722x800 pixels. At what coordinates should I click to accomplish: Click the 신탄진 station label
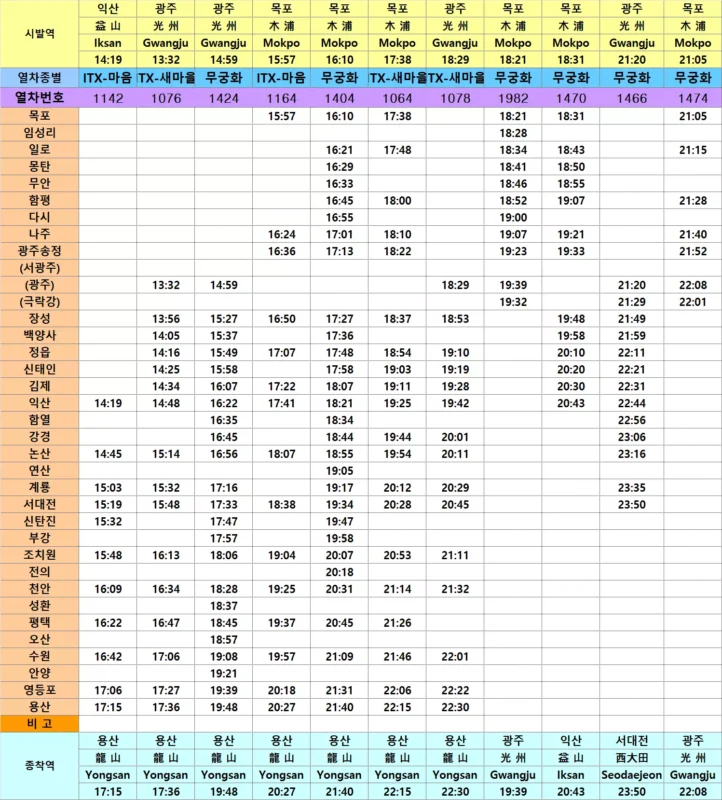[39, 521]
